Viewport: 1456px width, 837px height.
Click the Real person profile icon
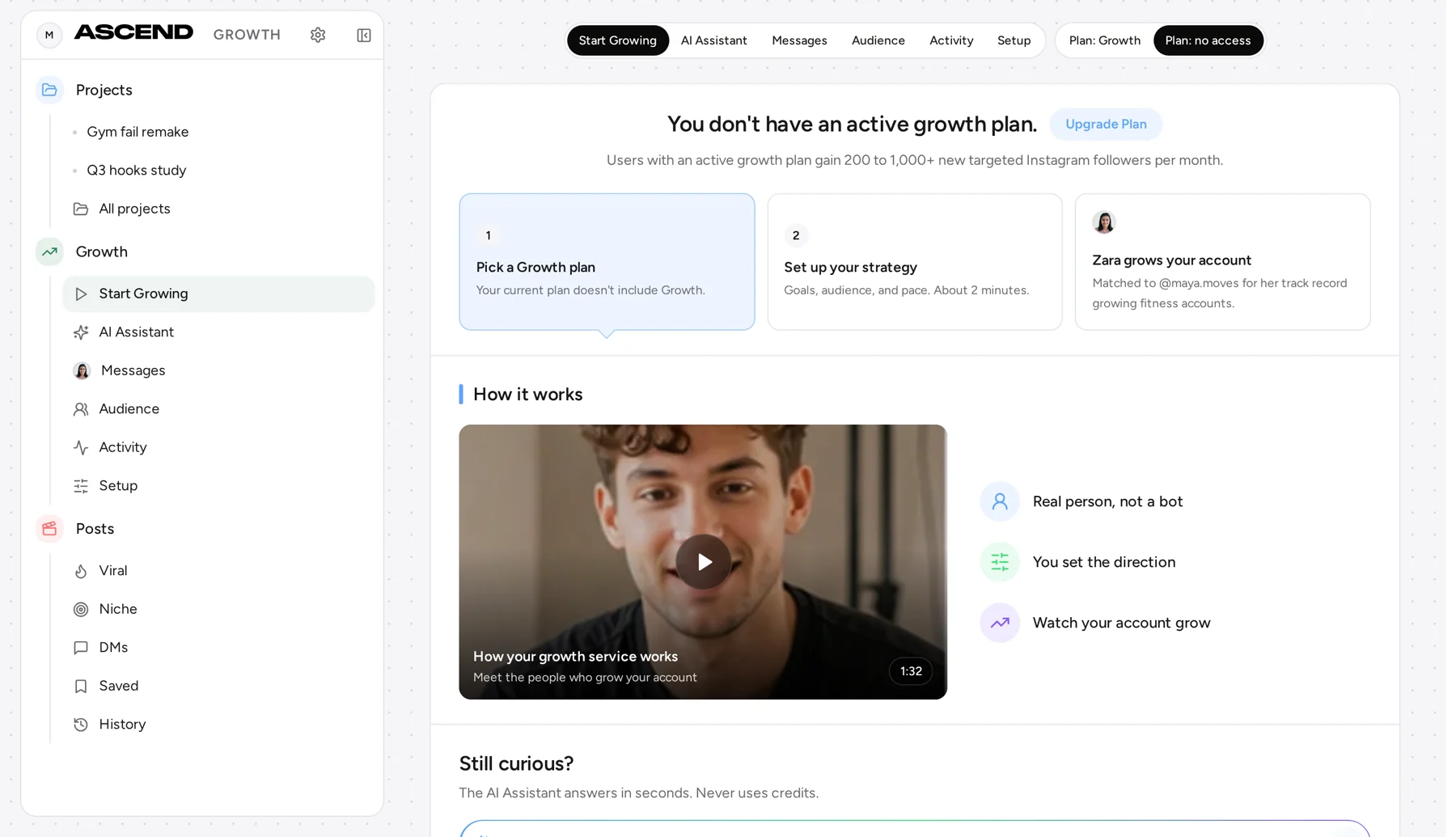click(x=1000, y=501)
